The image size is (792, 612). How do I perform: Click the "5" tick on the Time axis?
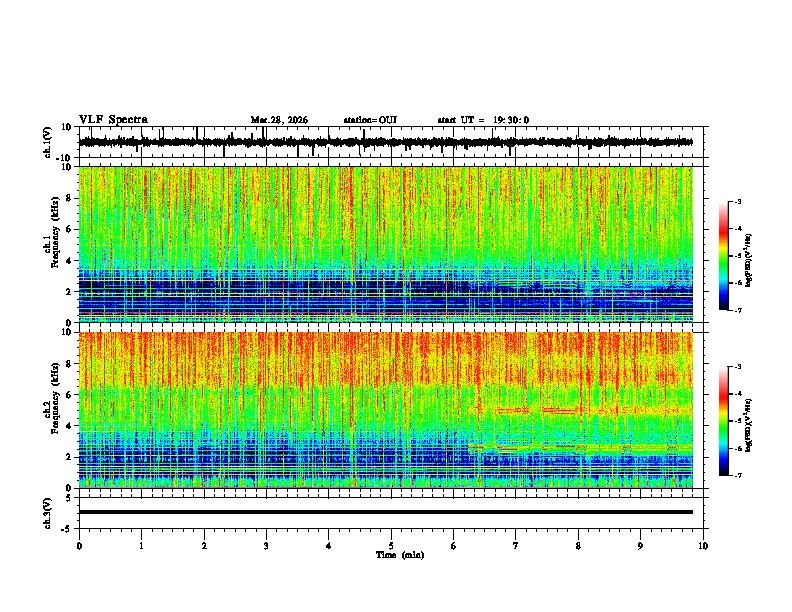(x=391, y=546)
